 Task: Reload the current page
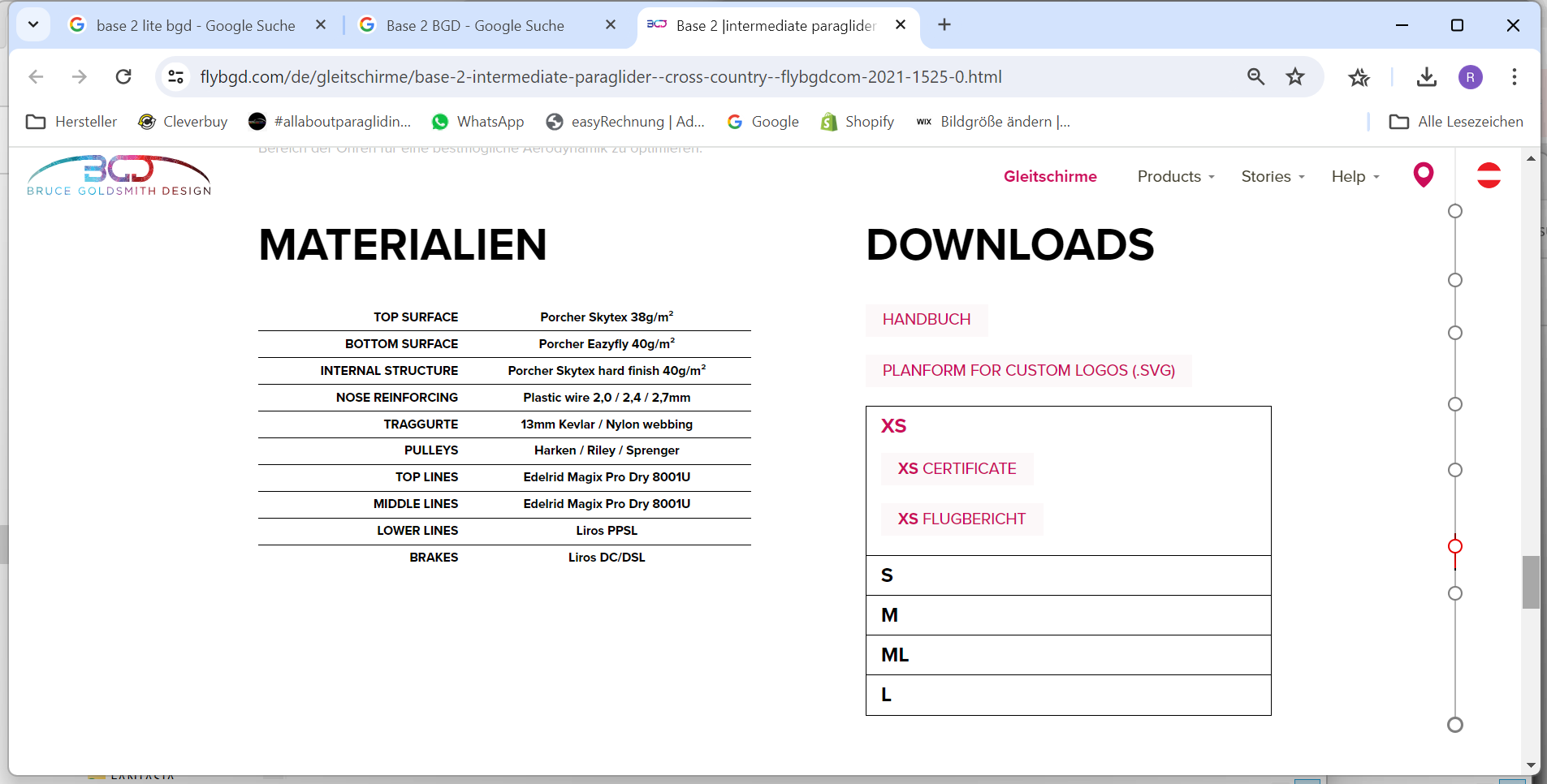pos(123,77)
